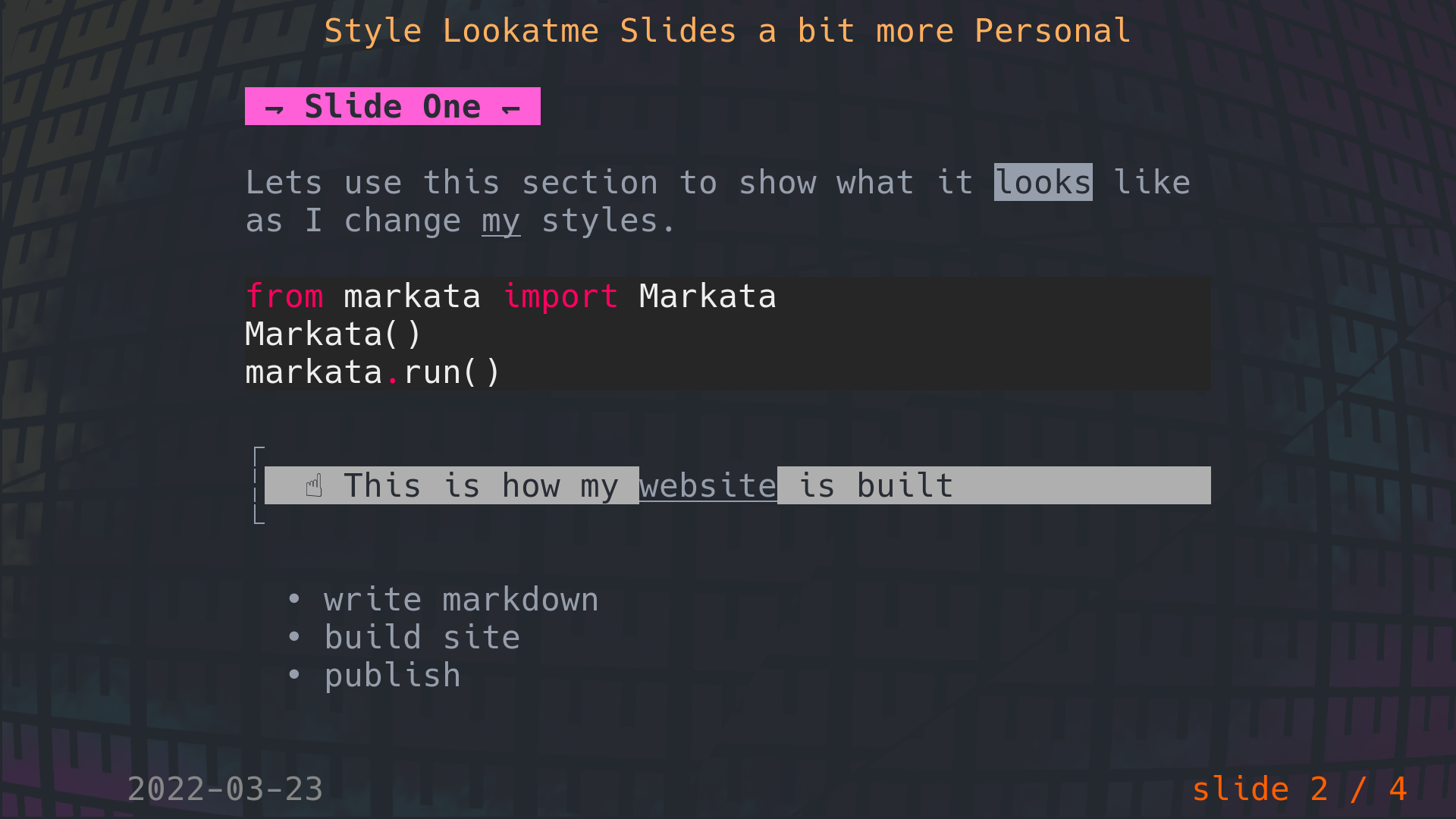Click the "write markdown" list item

[461, 600]
